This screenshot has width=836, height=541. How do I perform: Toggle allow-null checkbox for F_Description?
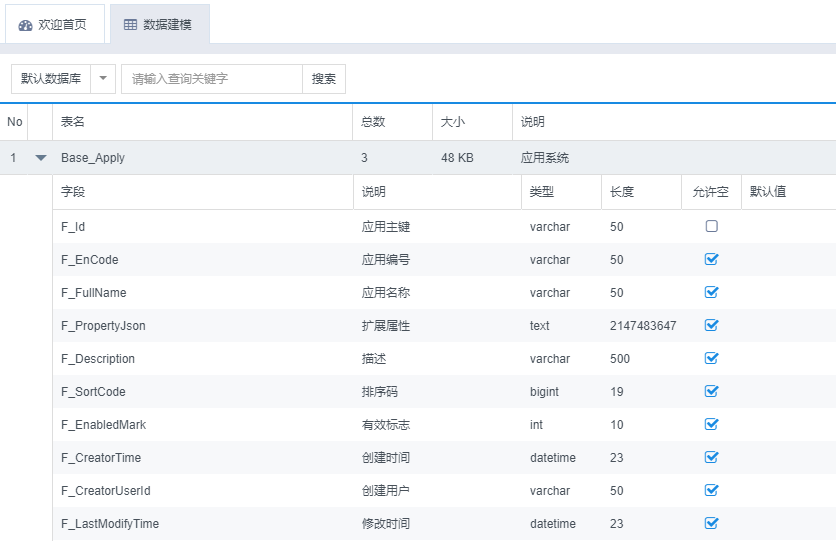pyautogui.click(x=711, y=358)
